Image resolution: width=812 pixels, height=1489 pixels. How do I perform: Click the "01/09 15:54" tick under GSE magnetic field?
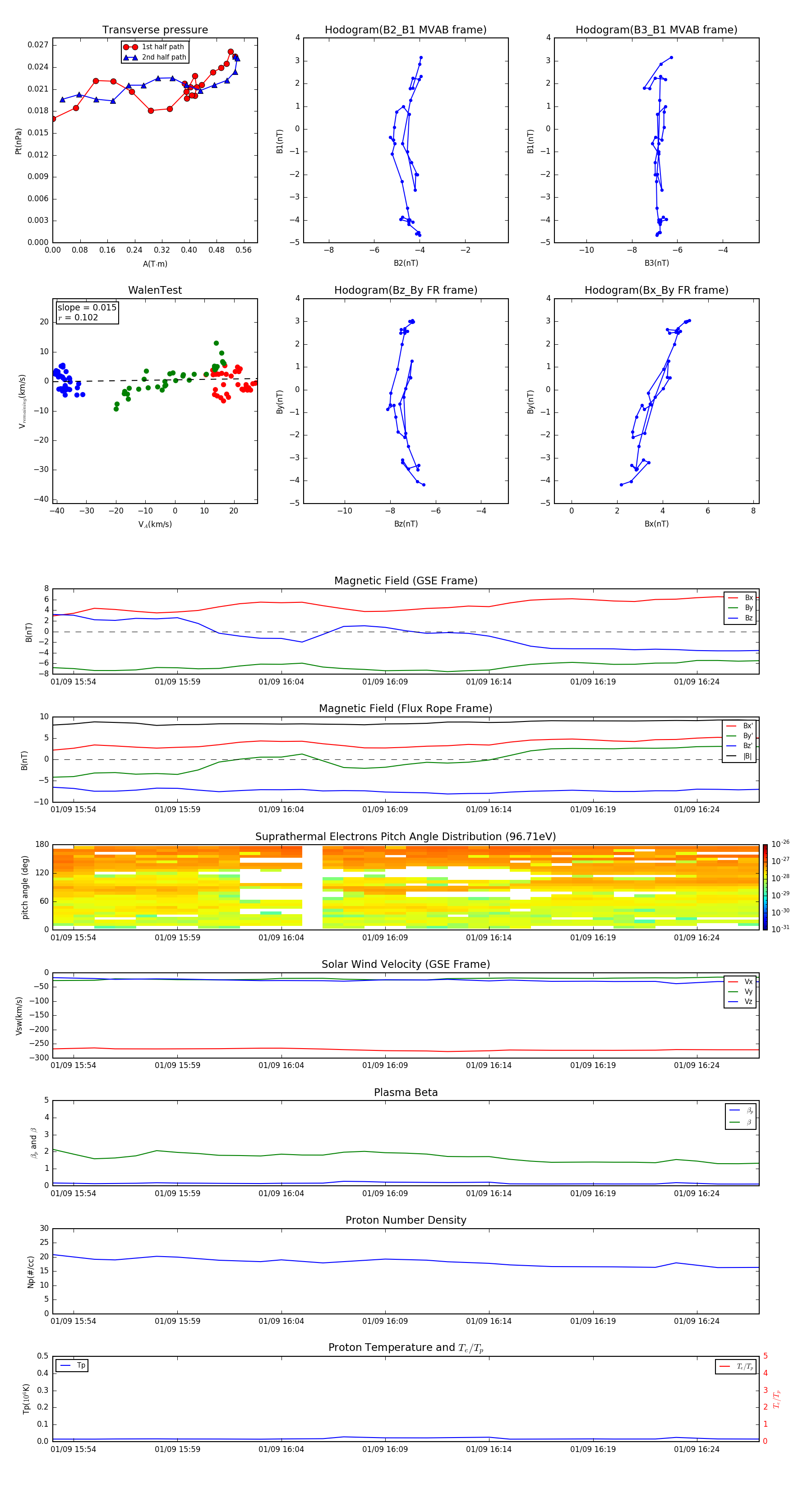(x=74, y=682)
